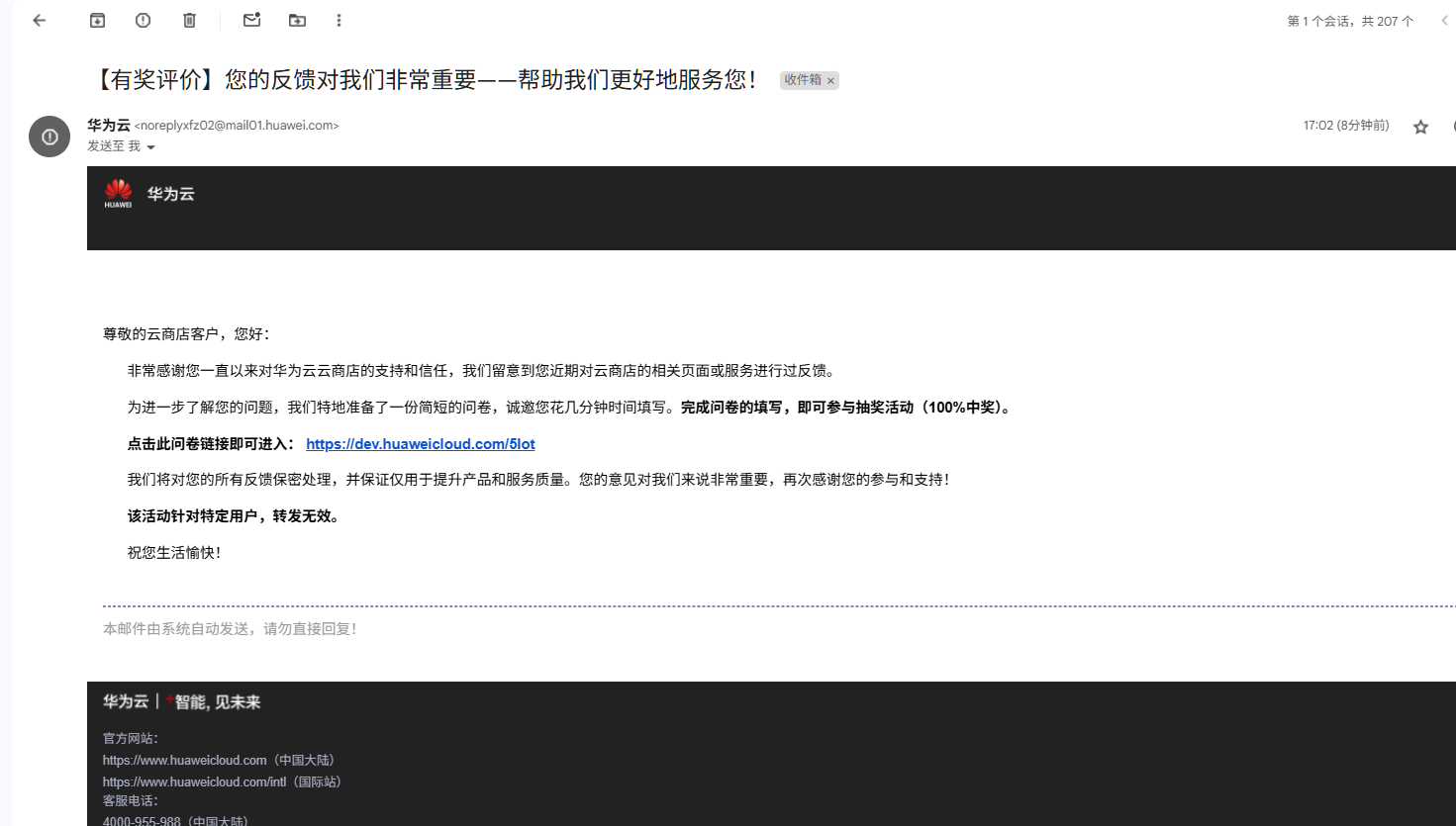The height and width of the screenshot is (826, 1456).
Task: Go back to the inbox list
Action: pyautogui.click(x=40, y=20)
